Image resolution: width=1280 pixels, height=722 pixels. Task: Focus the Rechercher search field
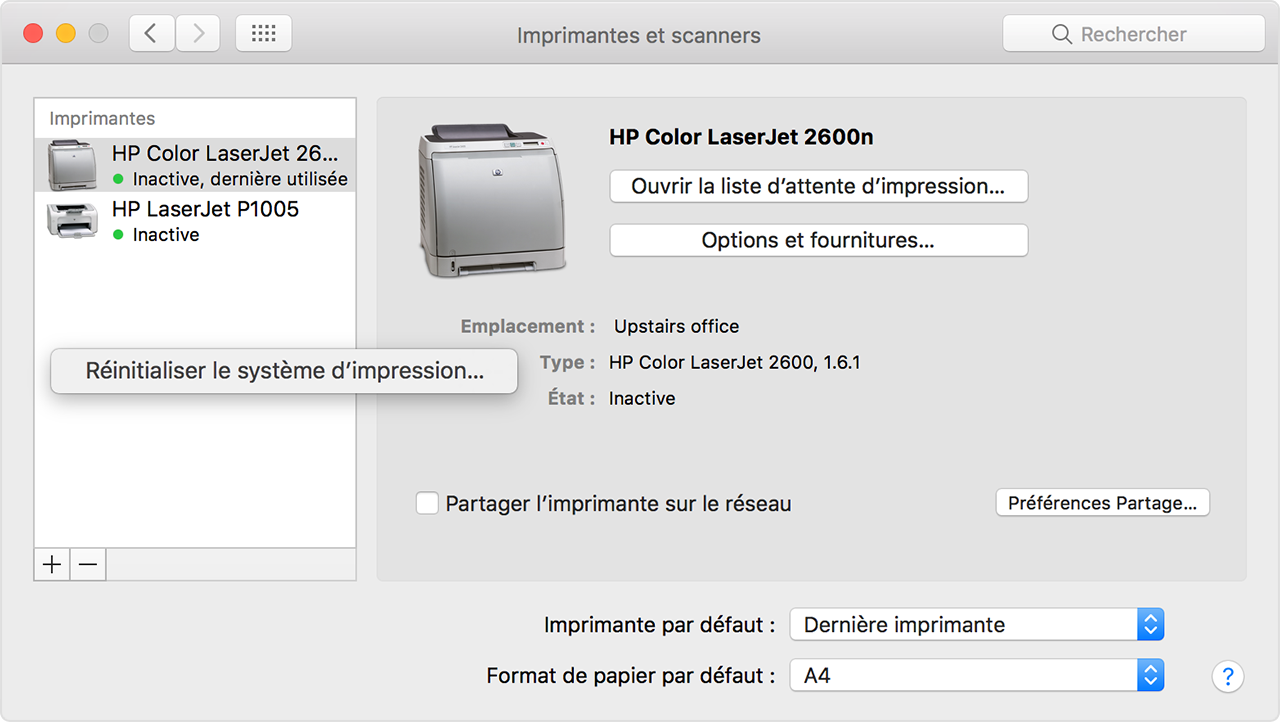click(x=1134, y=34)
